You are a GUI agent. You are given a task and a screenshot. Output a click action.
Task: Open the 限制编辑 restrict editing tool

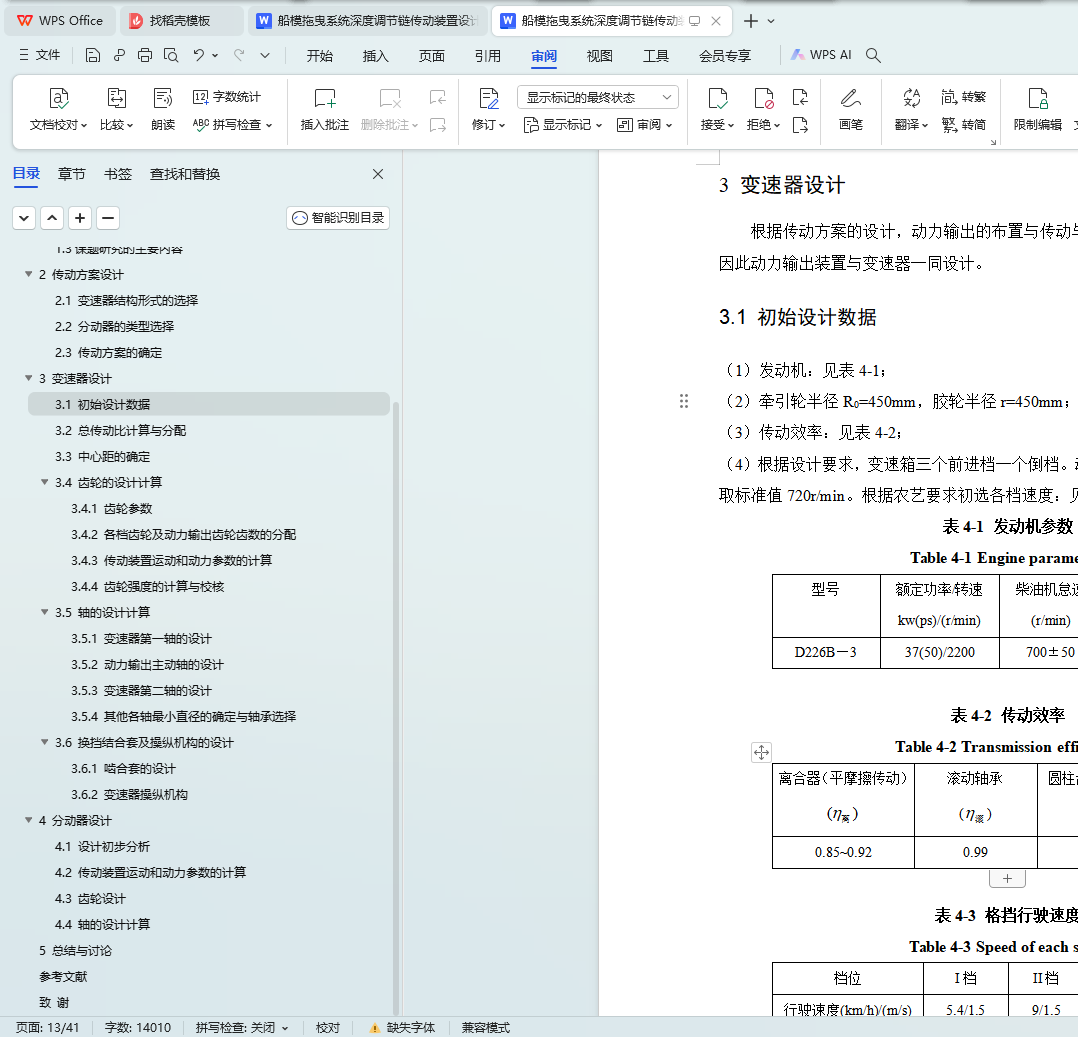[1037, 110]
